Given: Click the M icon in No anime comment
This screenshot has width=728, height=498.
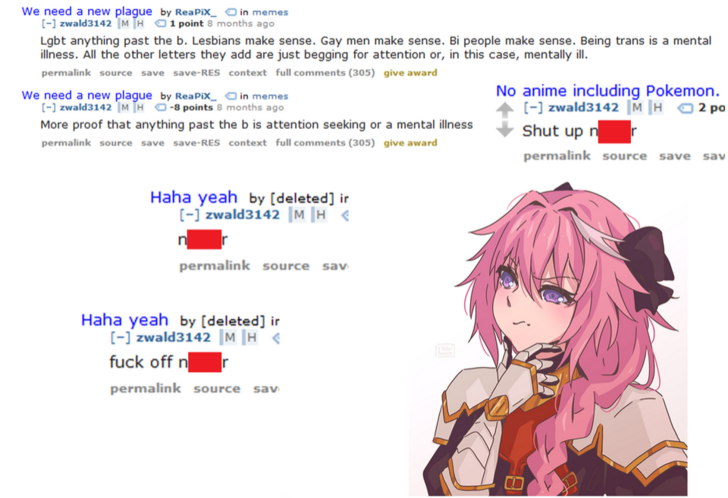Looking at the screenshot, I should tap(636, 108).
